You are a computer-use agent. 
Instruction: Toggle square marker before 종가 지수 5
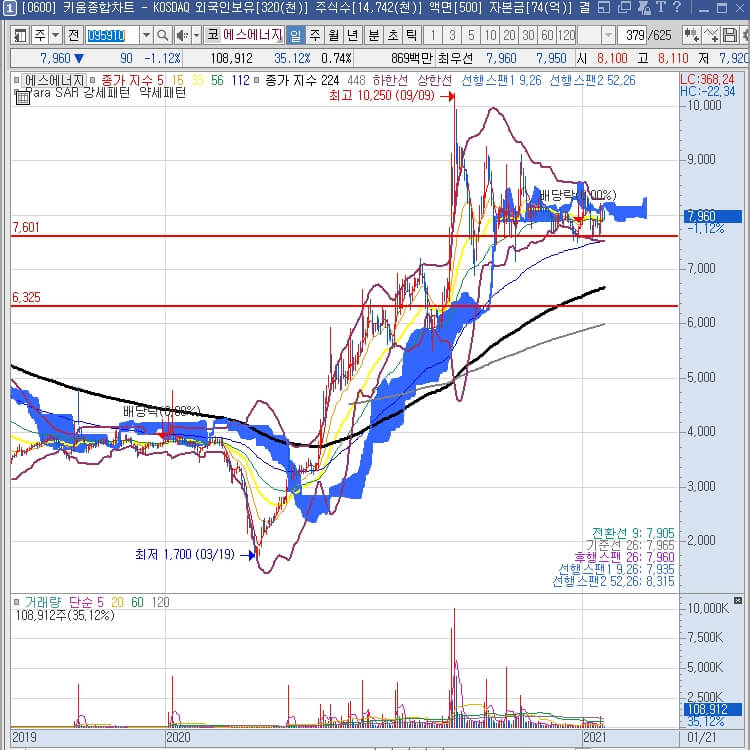tap(93, 80)
